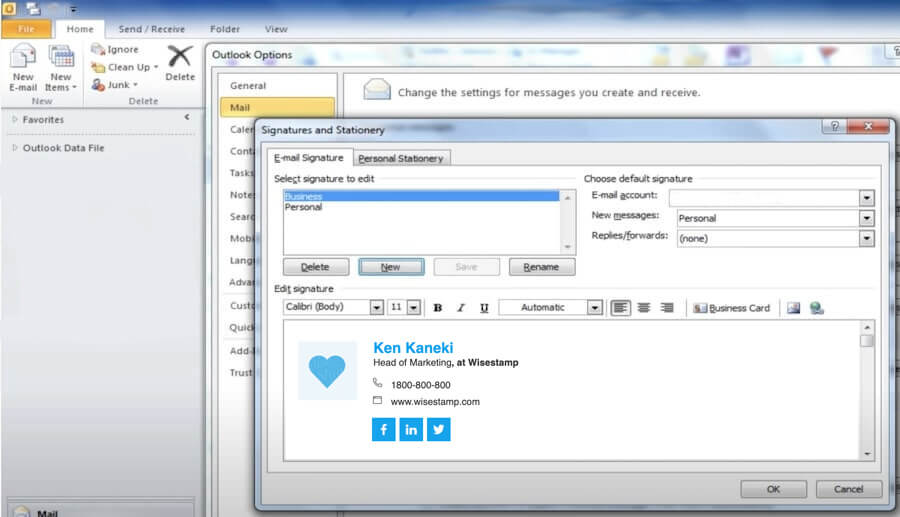Click the signature editor scrollbar thumb
This screenshot has width=900, height=517.
[x=867, y=341]
